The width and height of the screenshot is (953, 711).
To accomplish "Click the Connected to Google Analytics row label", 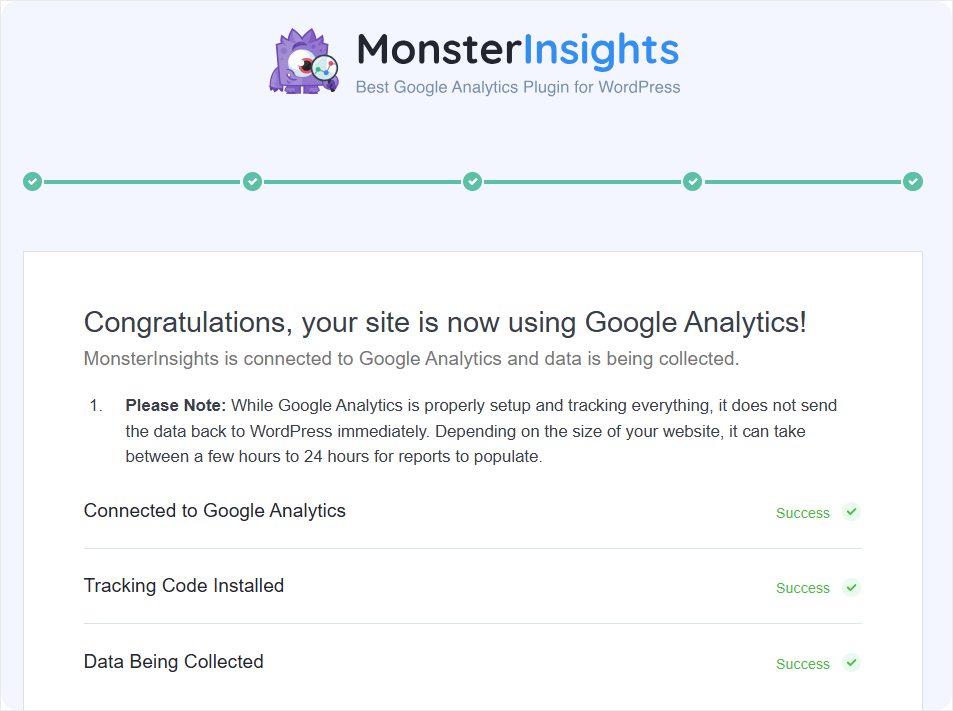I will coord(215,511).
